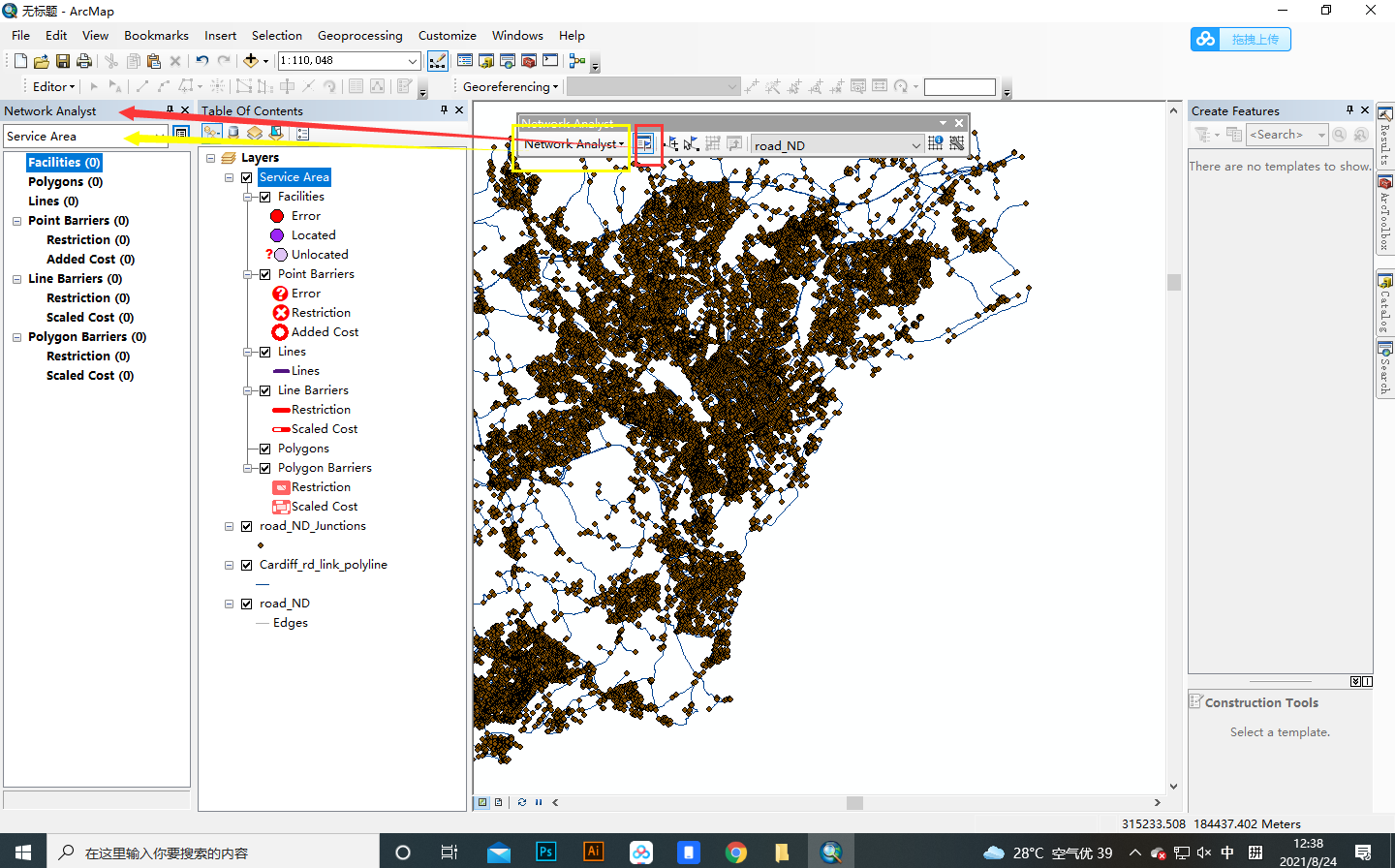Open the Geoprocessing menu

[x=360, y=35]
